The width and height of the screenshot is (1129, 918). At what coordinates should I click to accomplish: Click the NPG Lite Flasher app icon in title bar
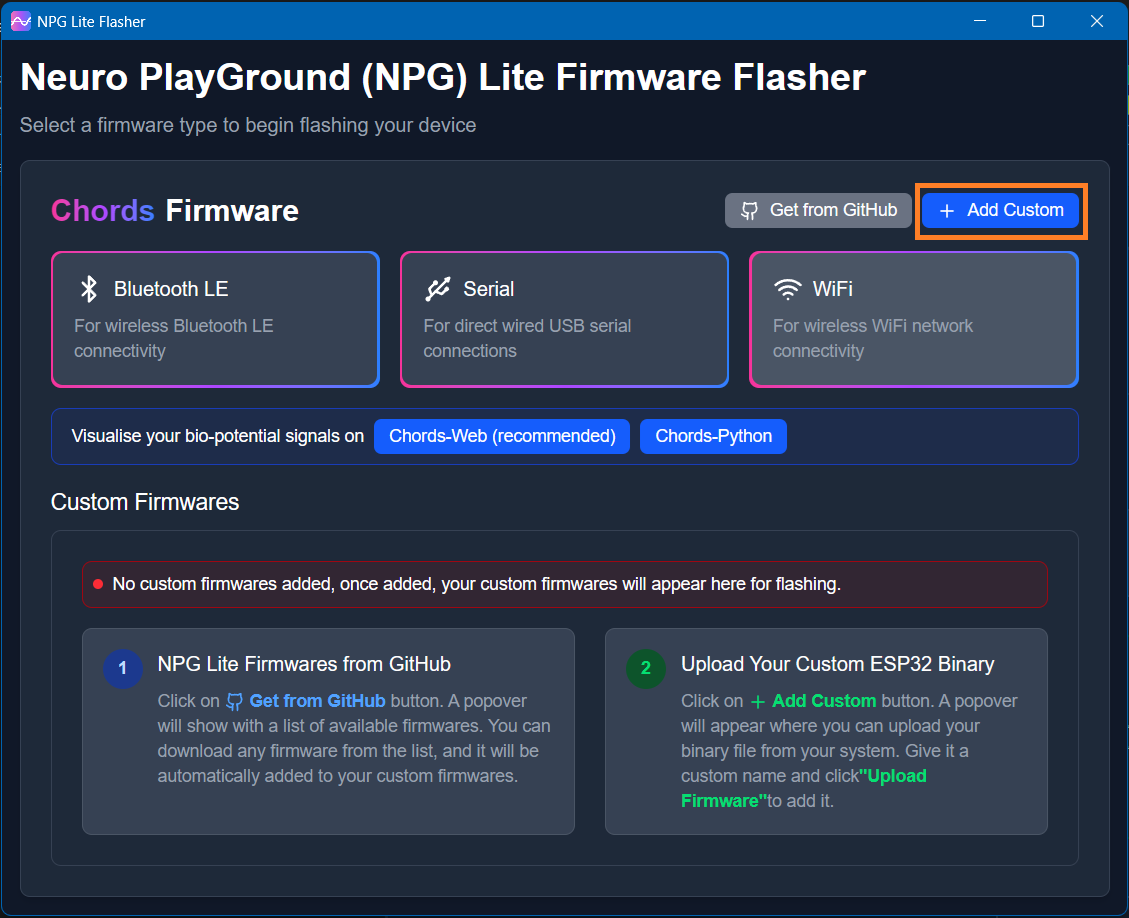(x=20, y=21)
